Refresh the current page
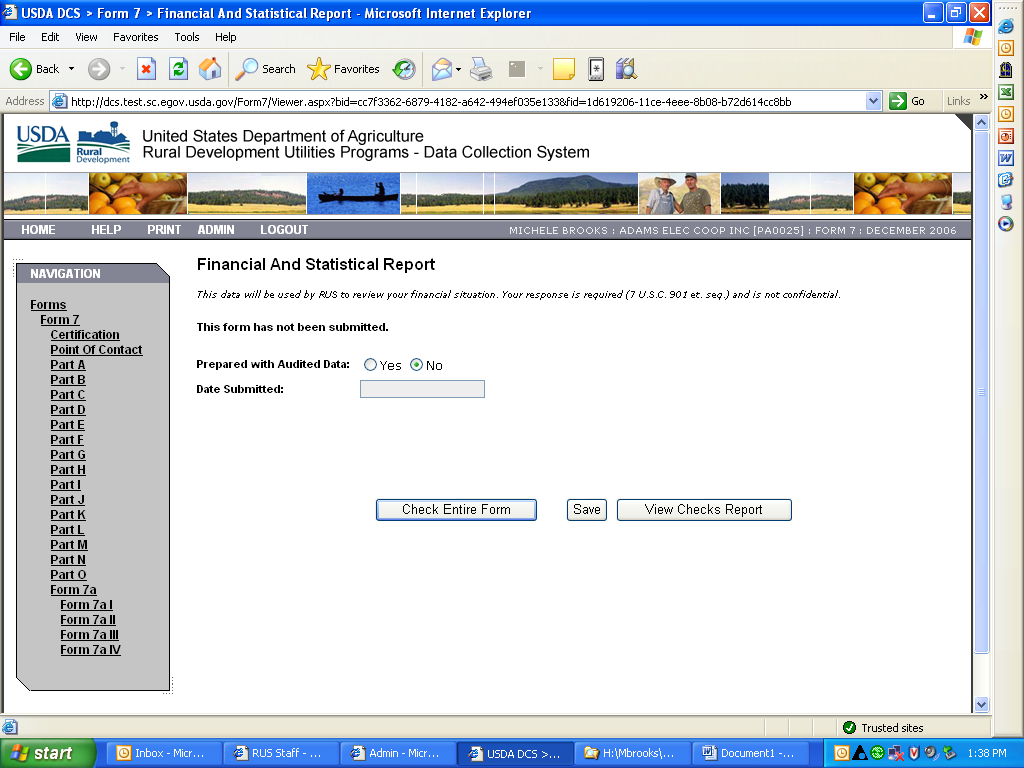 178,69
